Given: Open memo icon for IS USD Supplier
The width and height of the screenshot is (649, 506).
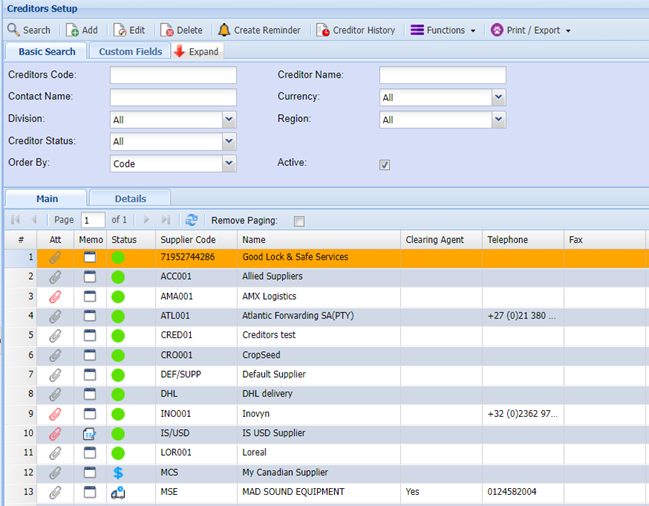Looking at the screenshot, I should click(x=89, y=433).
